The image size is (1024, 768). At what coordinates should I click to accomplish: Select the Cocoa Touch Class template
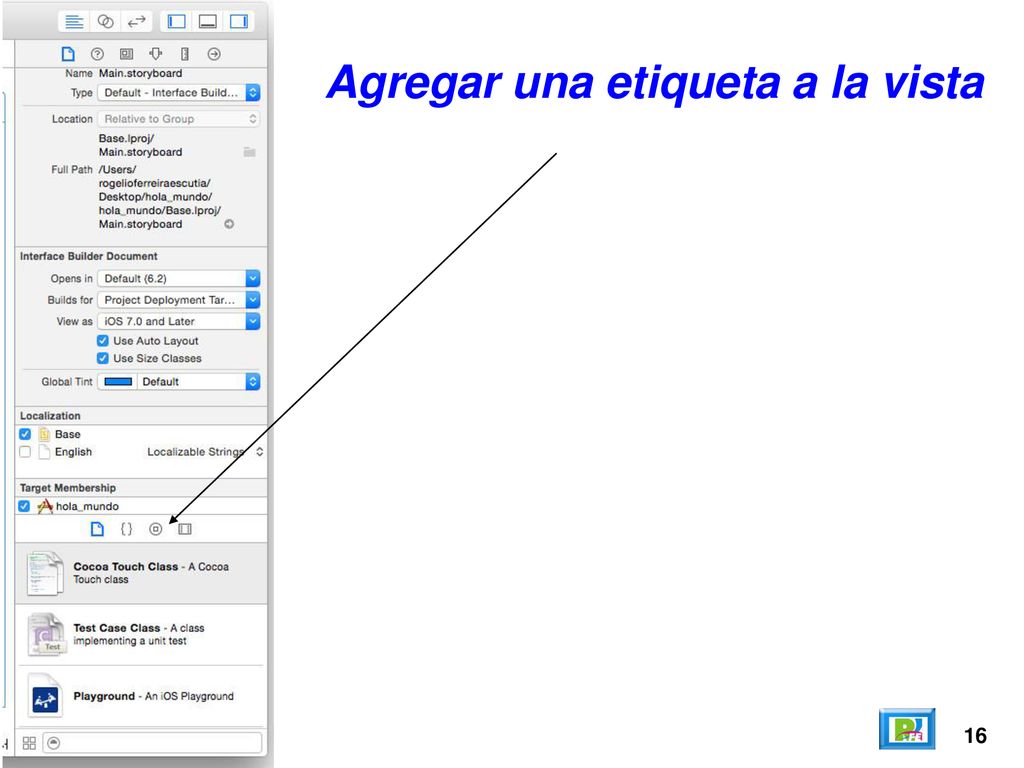point(141,573)
